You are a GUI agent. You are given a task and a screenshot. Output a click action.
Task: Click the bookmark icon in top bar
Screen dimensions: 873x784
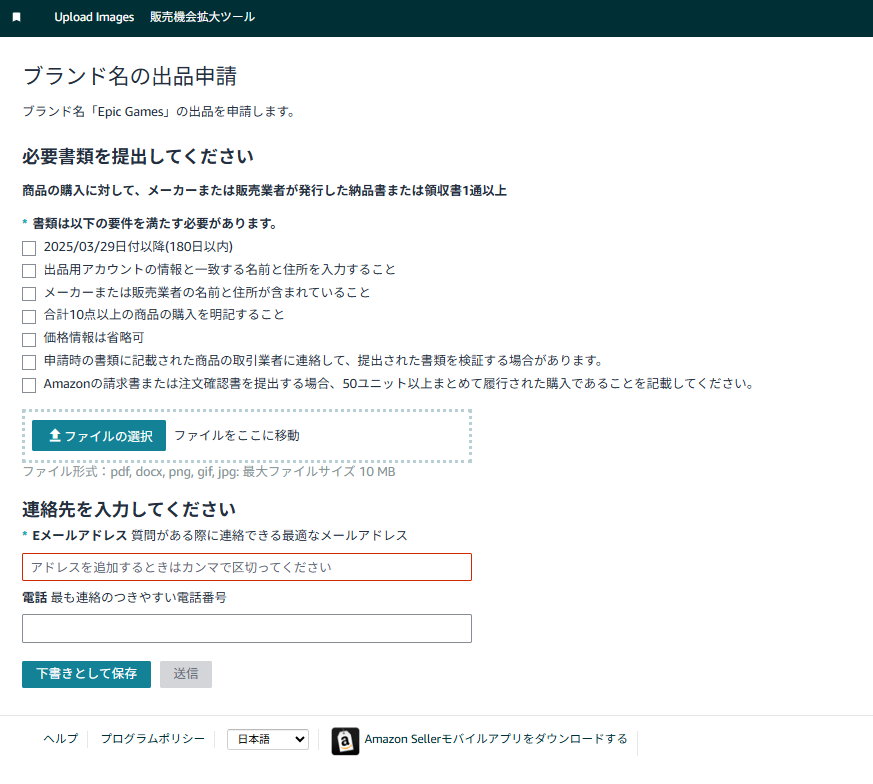[x=16, y=18]
